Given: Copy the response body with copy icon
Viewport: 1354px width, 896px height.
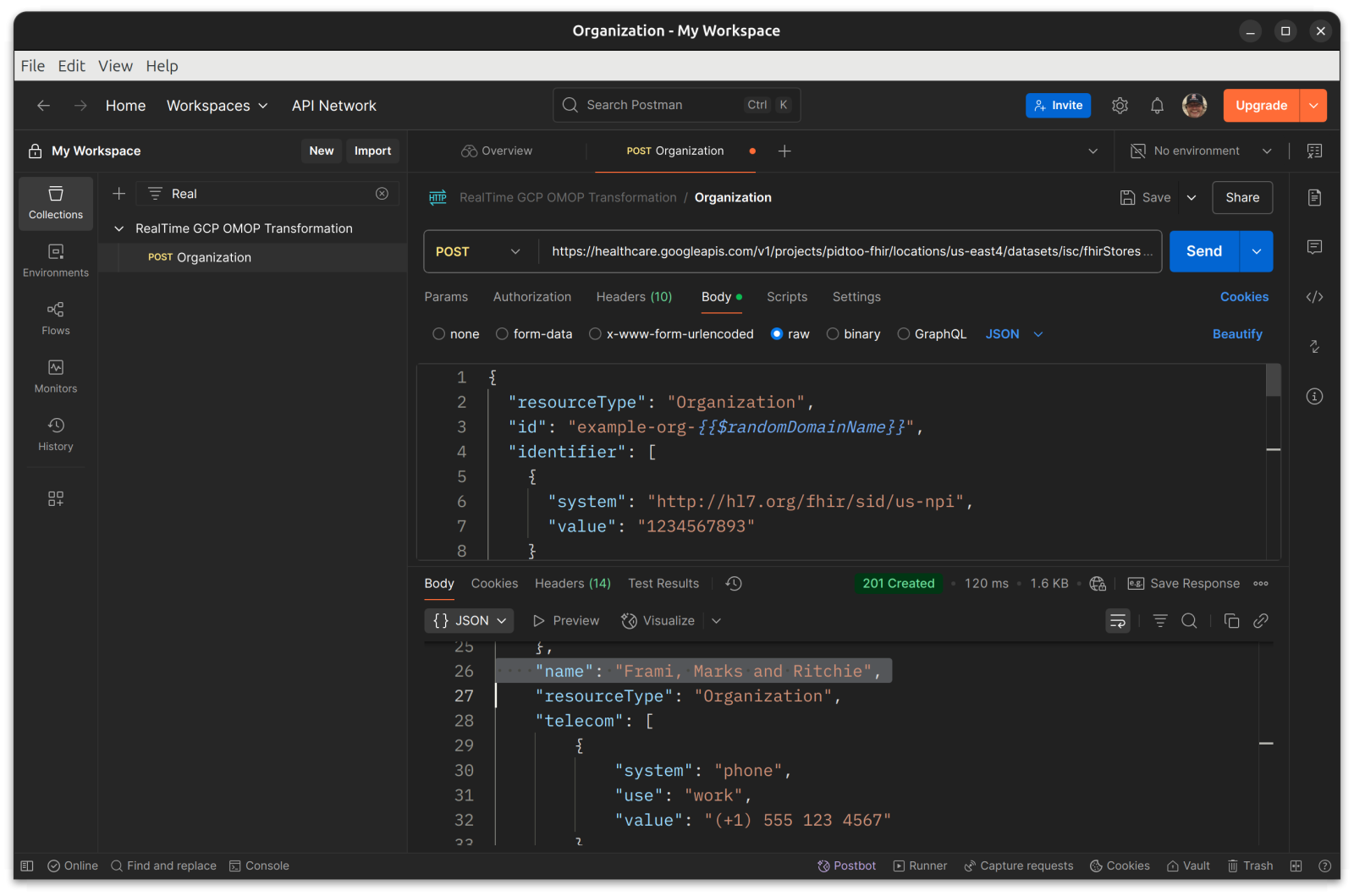Looking at the screenshot, I should (1231, 621).
